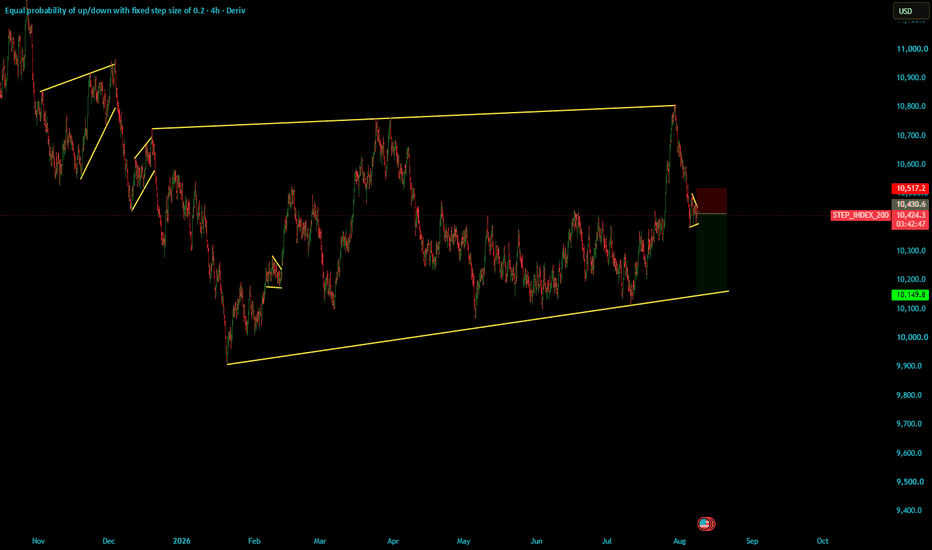Click the May label on time axis

[464, 541]
